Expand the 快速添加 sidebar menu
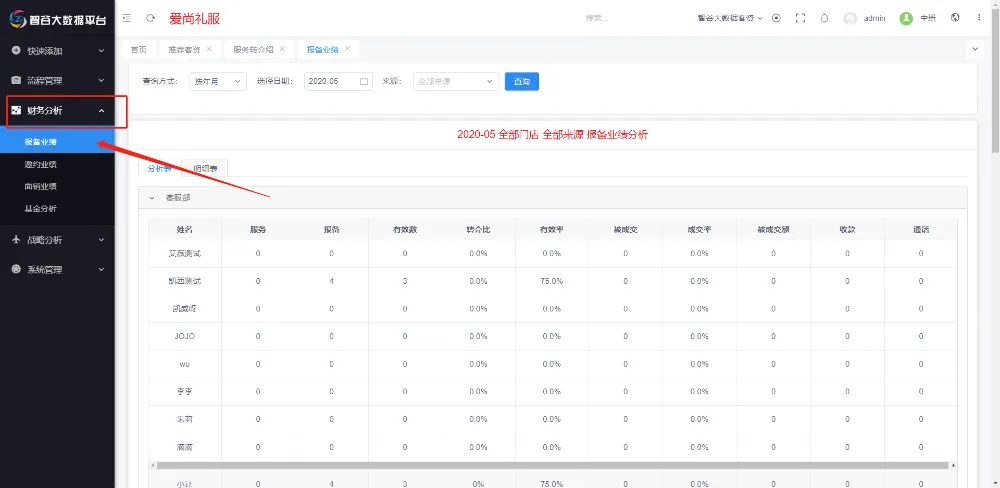The image size is (1000, 488). tap(57, 50)
